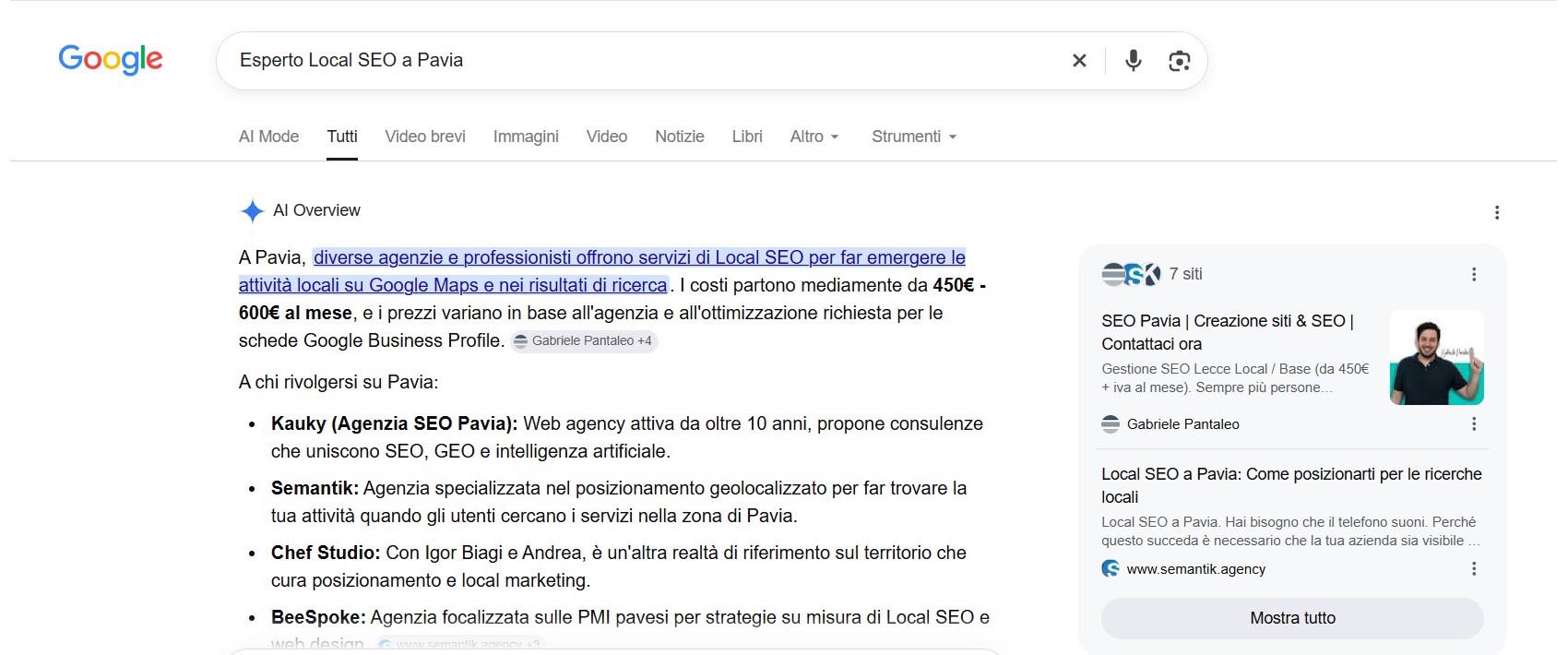This screenshot has width=1568, height=655.
Task: Click the text A chi rivolgersi su Pavia:
Action: point(339,382)
